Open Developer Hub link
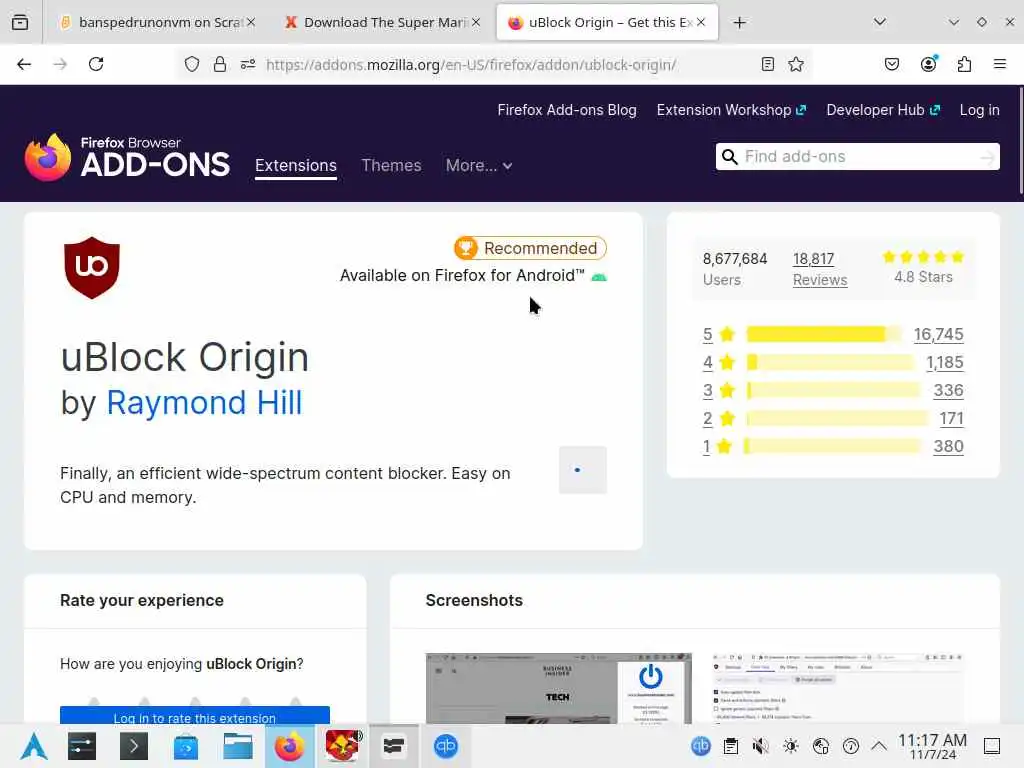 883,110
